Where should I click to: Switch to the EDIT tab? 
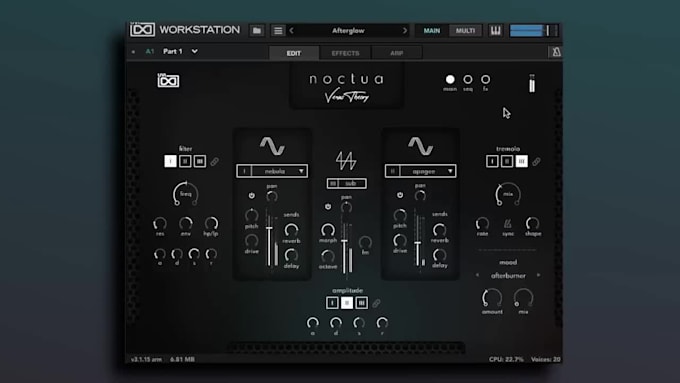click(x=294, y=53)
